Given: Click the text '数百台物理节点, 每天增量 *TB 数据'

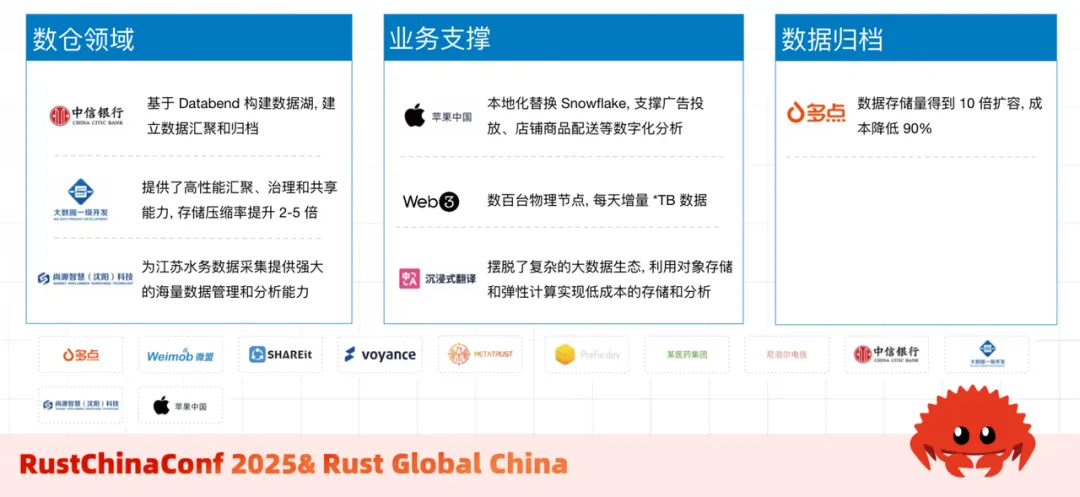Looking at the screenshot, I should click(597, 201).
